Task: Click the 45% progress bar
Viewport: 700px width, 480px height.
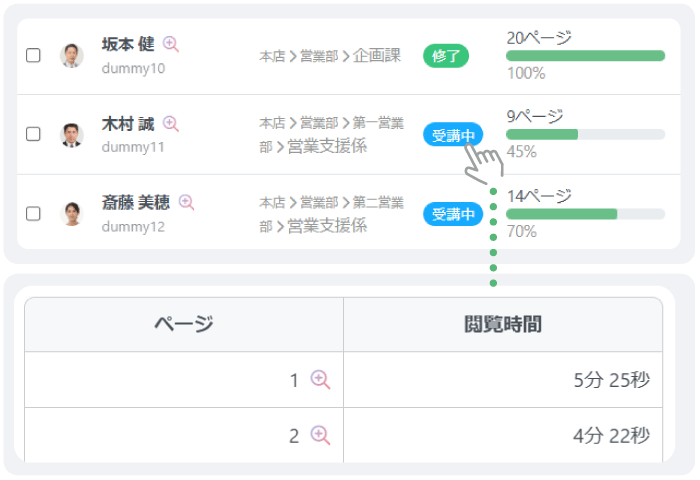Action: pyautogui.click(x=585, y=135)
